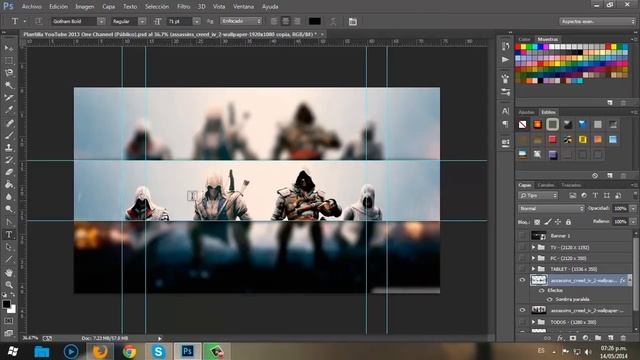This screenshot has height=360, width=640.
Task: Switch to the Color panel tab
Action: pos(524,39)
